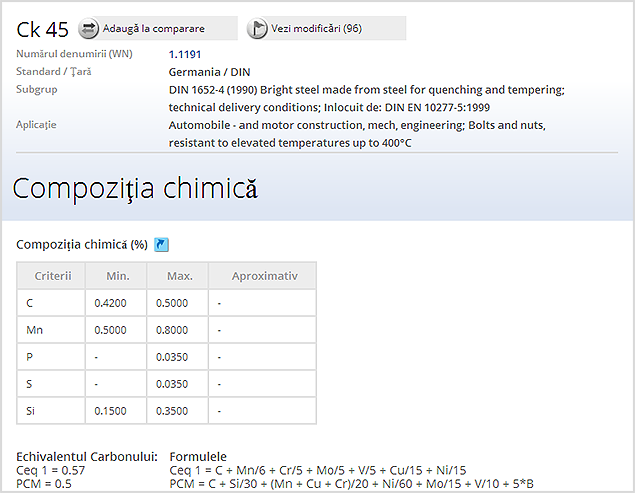
Task: Click the Max. column header
Action: point(180,276)
